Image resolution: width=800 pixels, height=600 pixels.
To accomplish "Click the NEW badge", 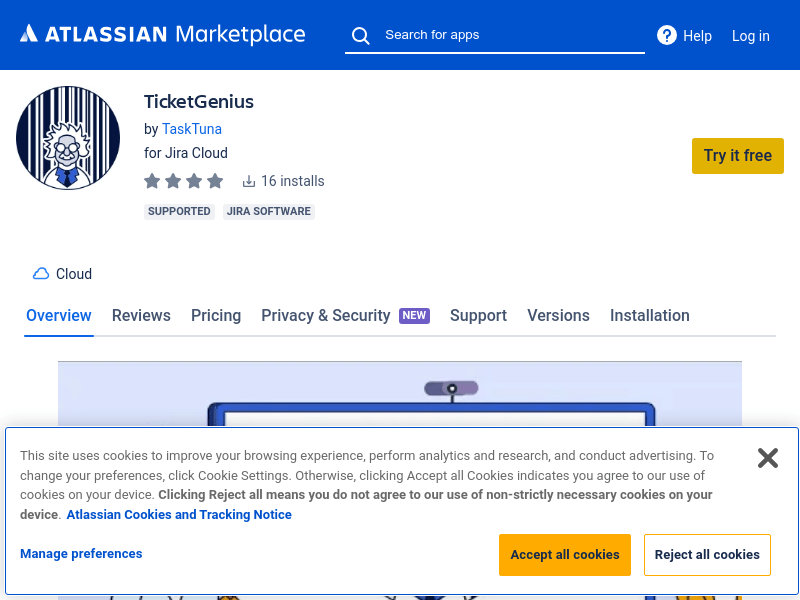I will tap(414, 315).
